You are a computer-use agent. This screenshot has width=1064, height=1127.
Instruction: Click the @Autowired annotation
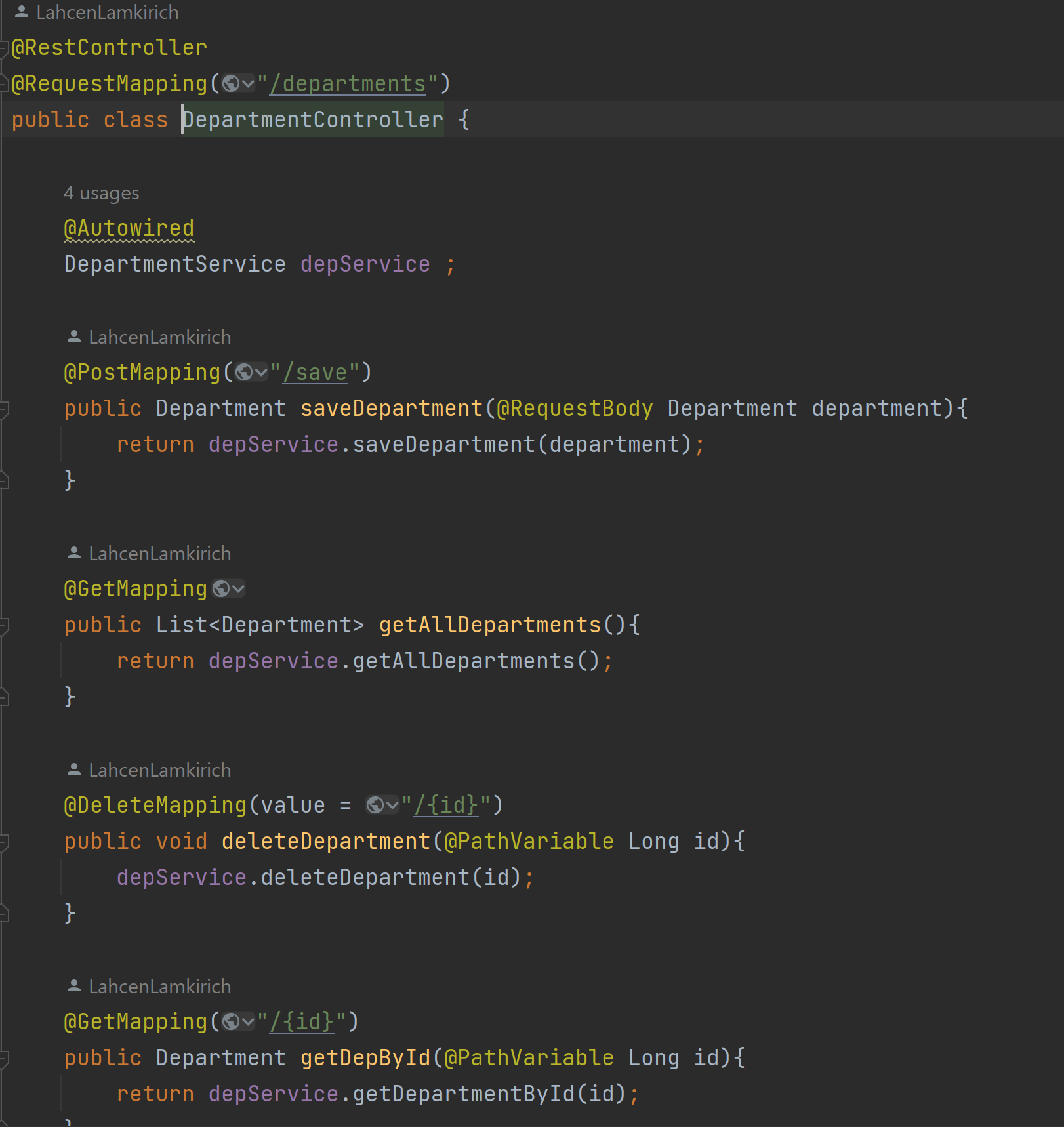129,228
